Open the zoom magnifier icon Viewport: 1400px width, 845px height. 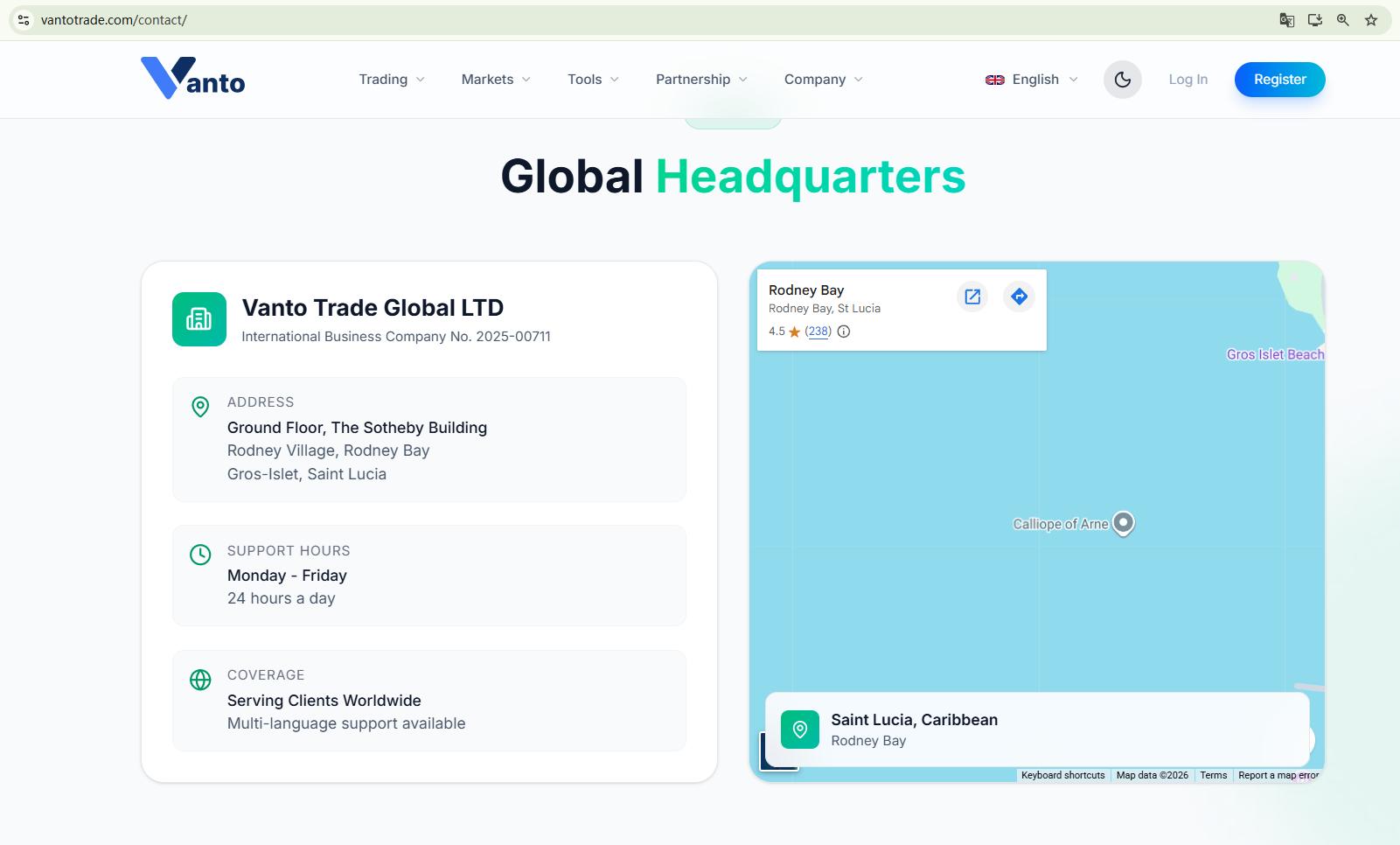pyautogui.click(x=1342, y=19)
